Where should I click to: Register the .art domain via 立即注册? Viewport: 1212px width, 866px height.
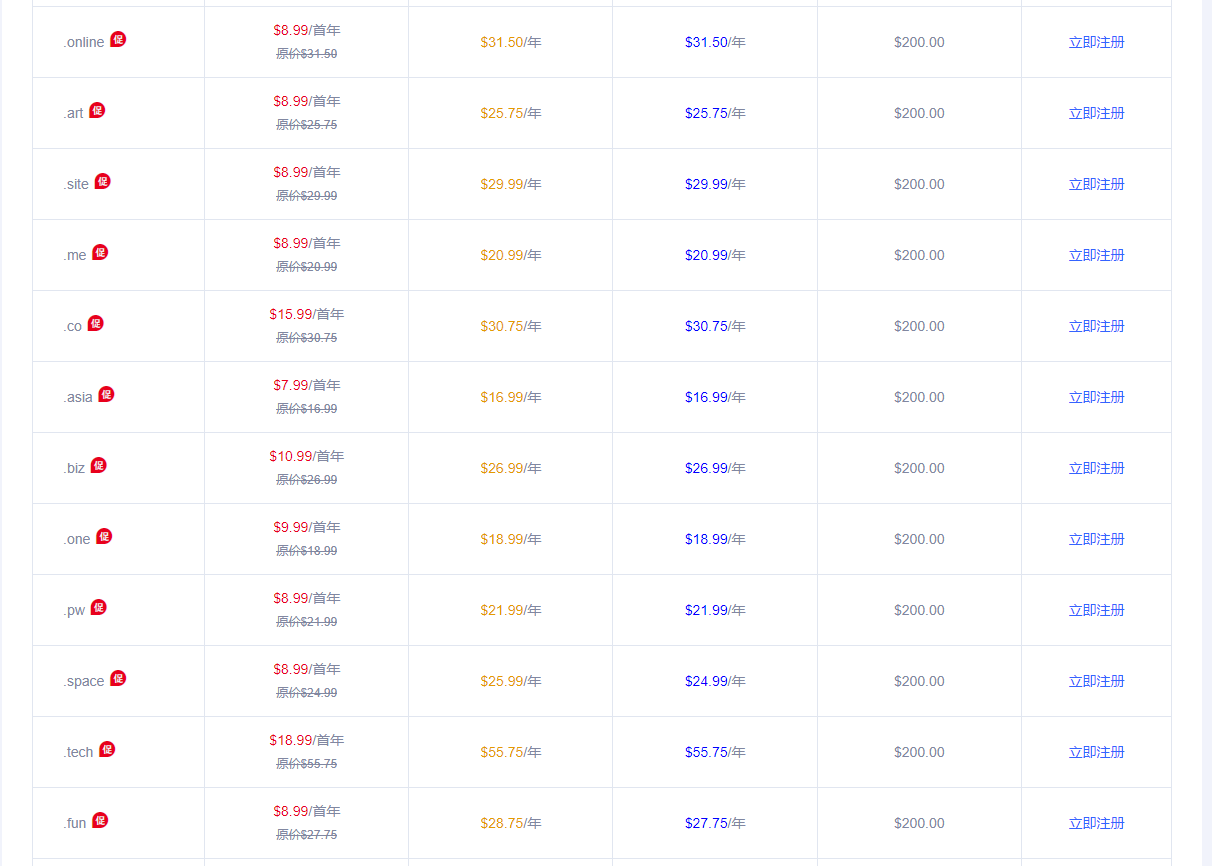pyautogui.click(x=1096, y=113)
